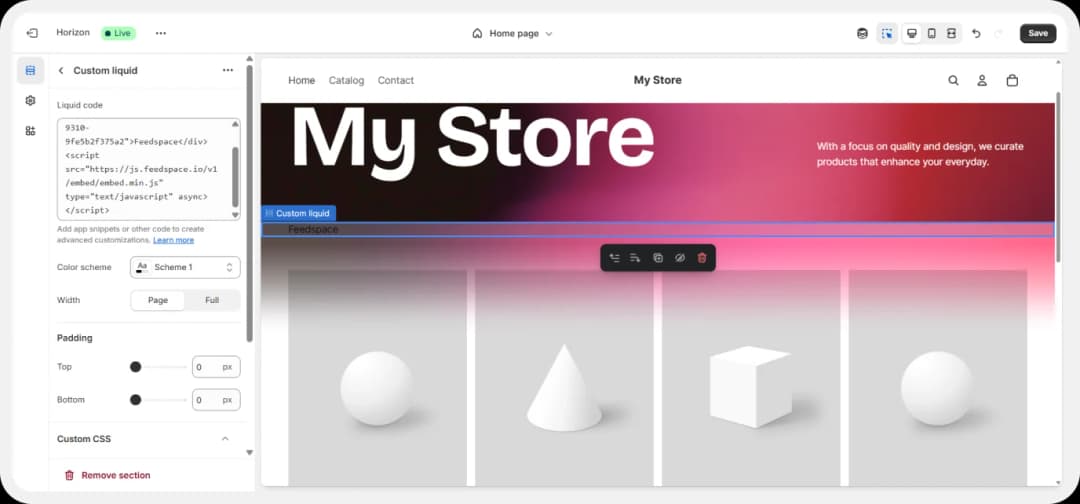Click the sidebar vertical scrollbar

pos(249,203)
